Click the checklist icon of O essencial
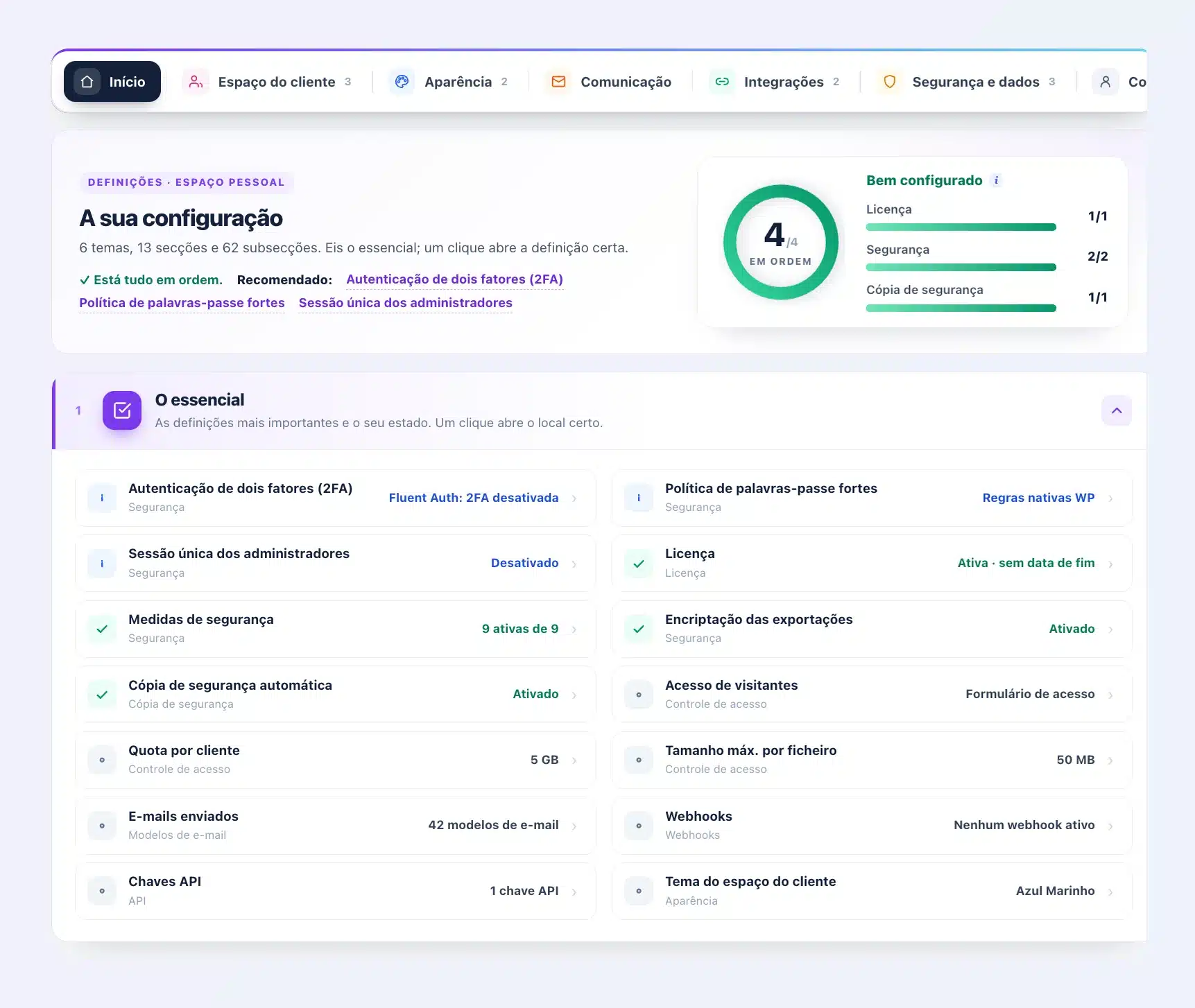The height and width of the screenshot is (1008, 1195). pos(122,410)
